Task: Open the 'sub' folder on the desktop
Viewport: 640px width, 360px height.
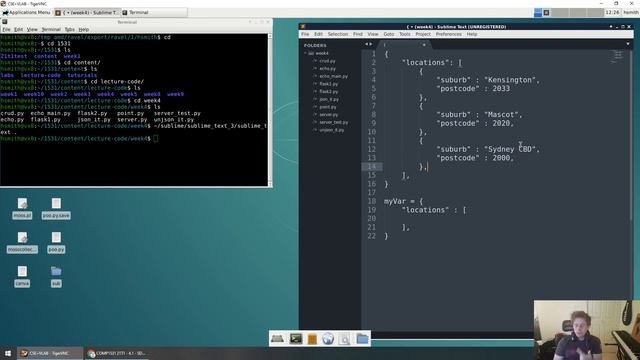Action: 56,276
